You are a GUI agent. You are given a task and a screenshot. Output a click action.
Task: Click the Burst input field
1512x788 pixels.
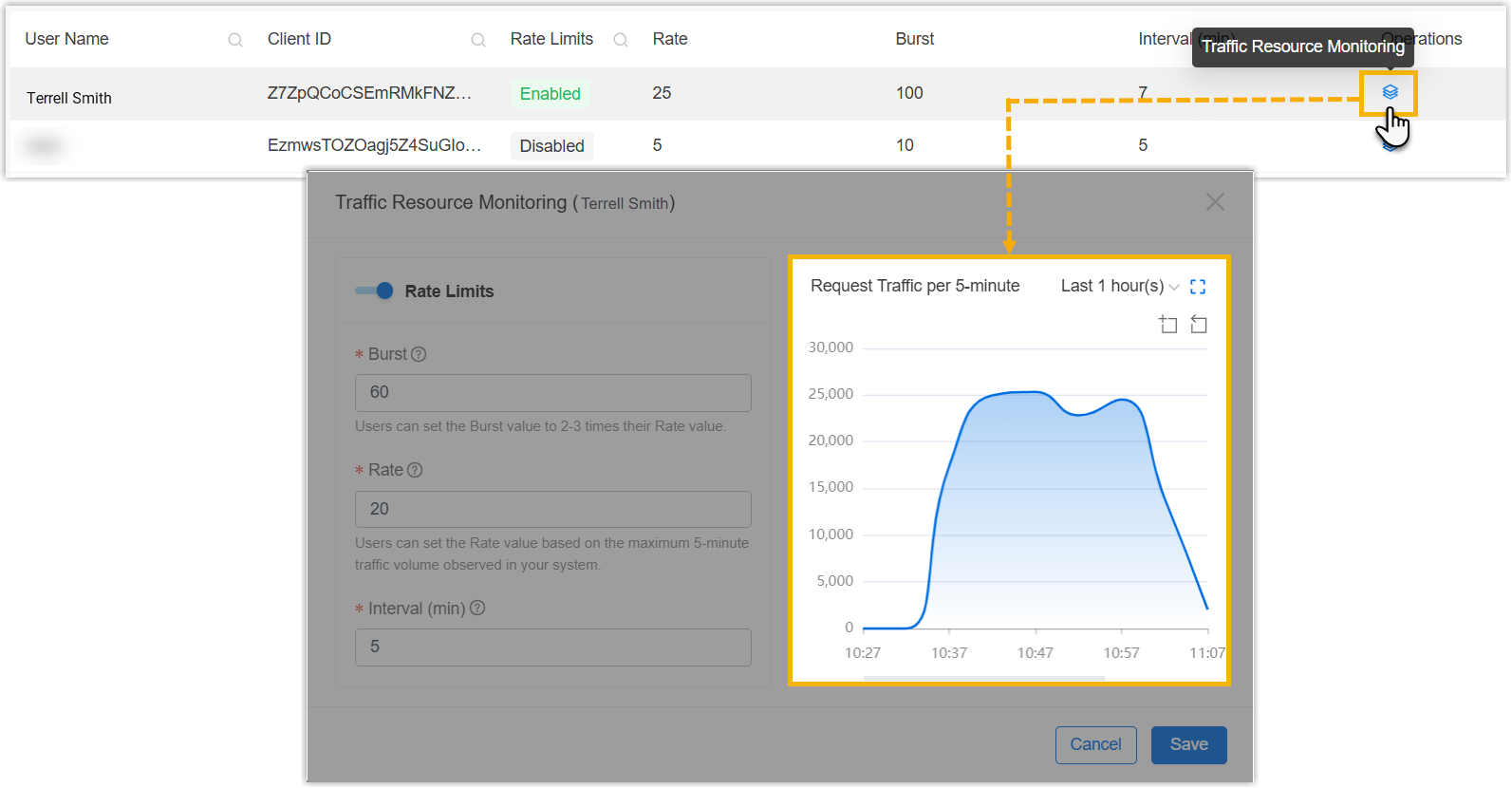(x=552, y=393)
